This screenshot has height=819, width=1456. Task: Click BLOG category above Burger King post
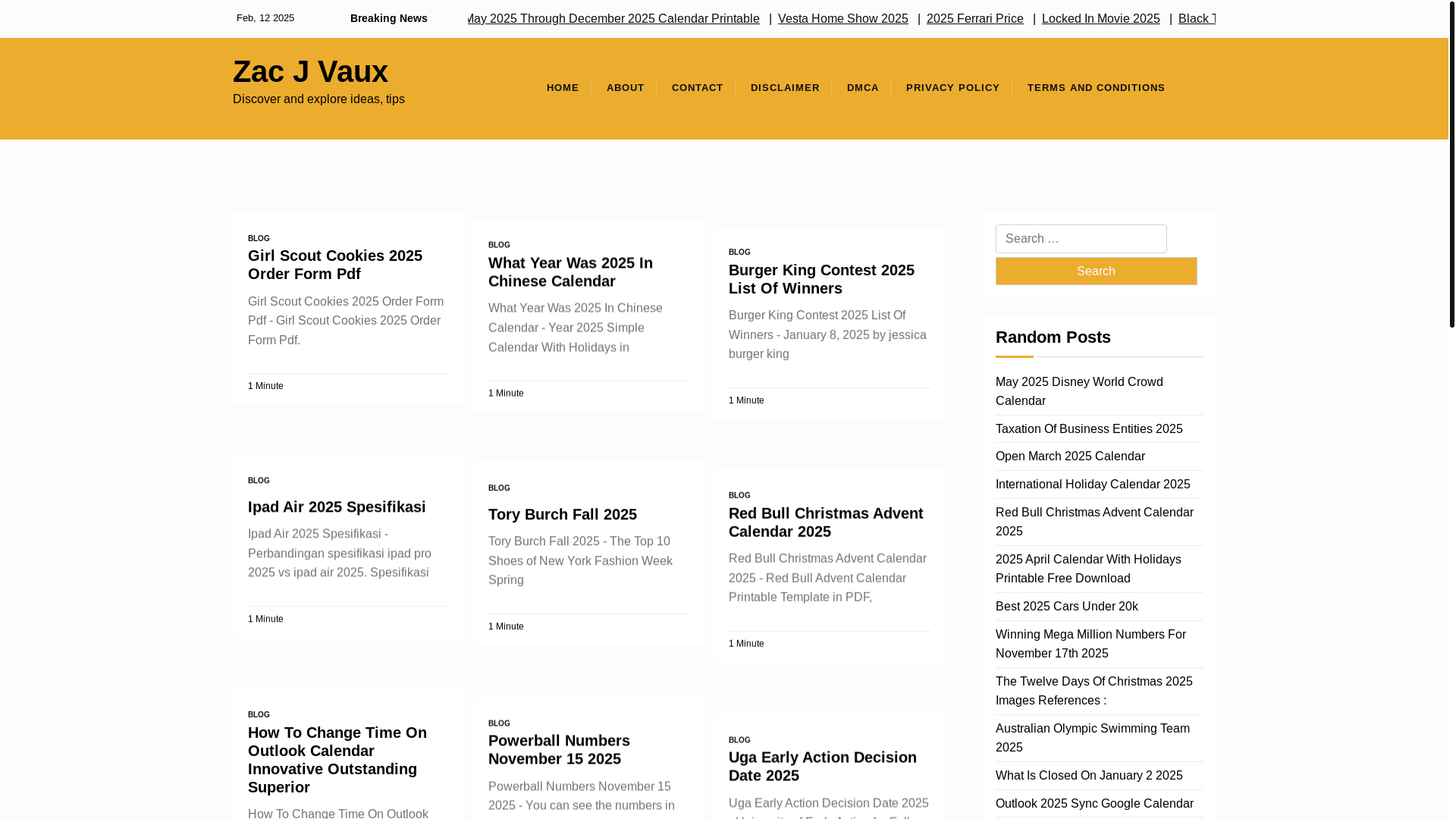[739, 253]
